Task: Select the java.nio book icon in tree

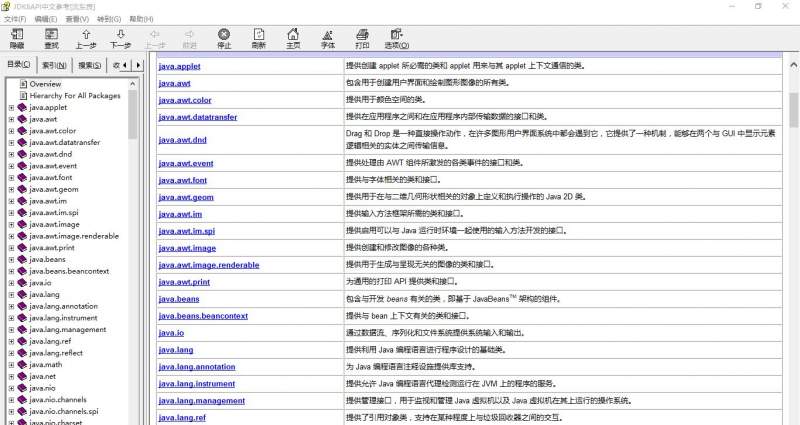Action: tap(22, 388)
